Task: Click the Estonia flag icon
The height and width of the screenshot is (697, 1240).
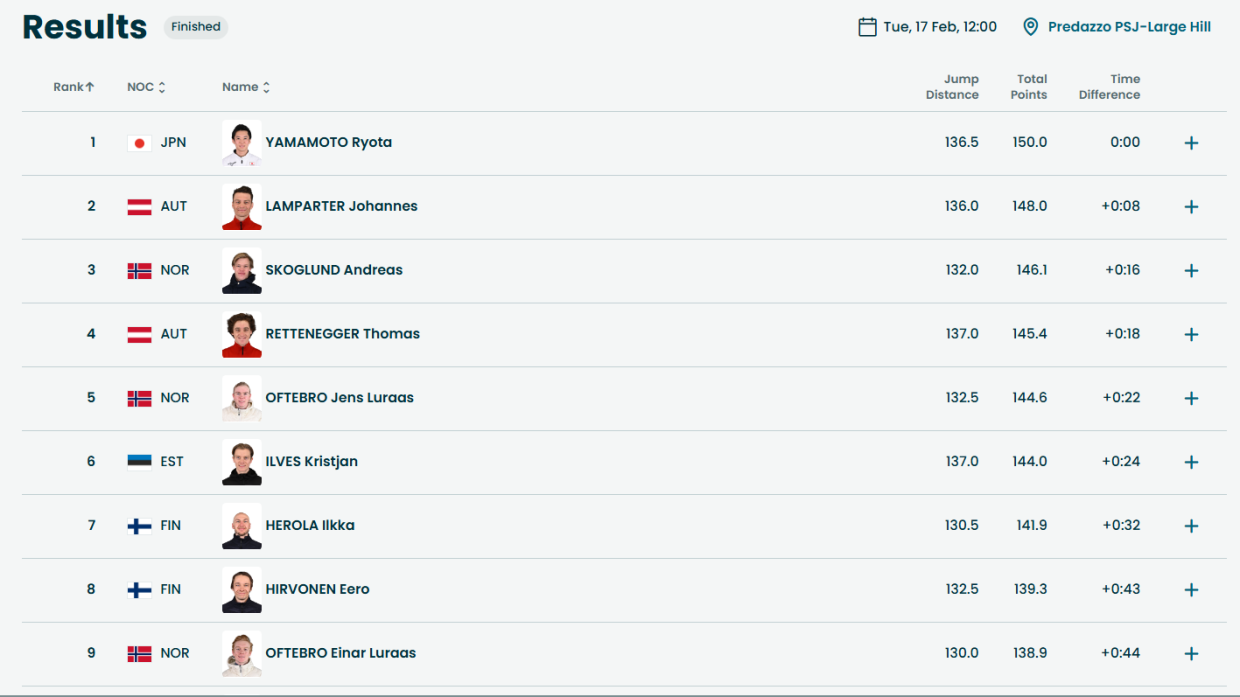Action: click(139, 461)
